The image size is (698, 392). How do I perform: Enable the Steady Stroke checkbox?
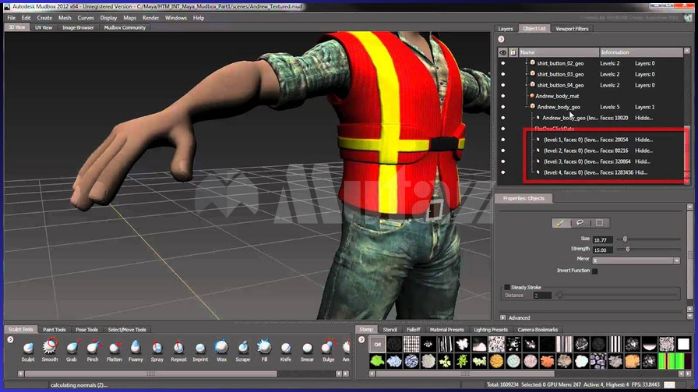coord(507,287)
